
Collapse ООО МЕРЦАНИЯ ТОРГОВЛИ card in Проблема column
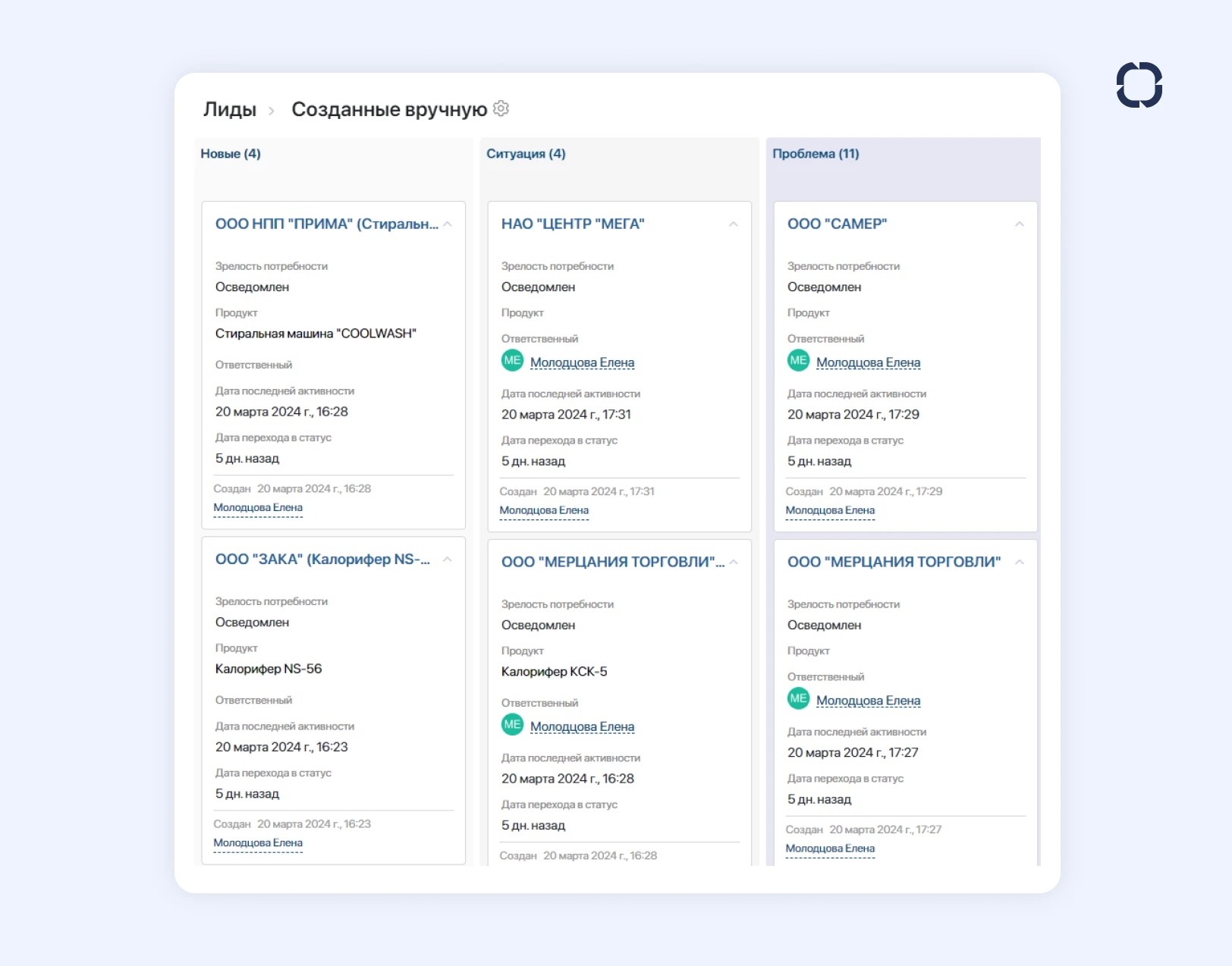pyautogui.click(x=1020, y=563)
